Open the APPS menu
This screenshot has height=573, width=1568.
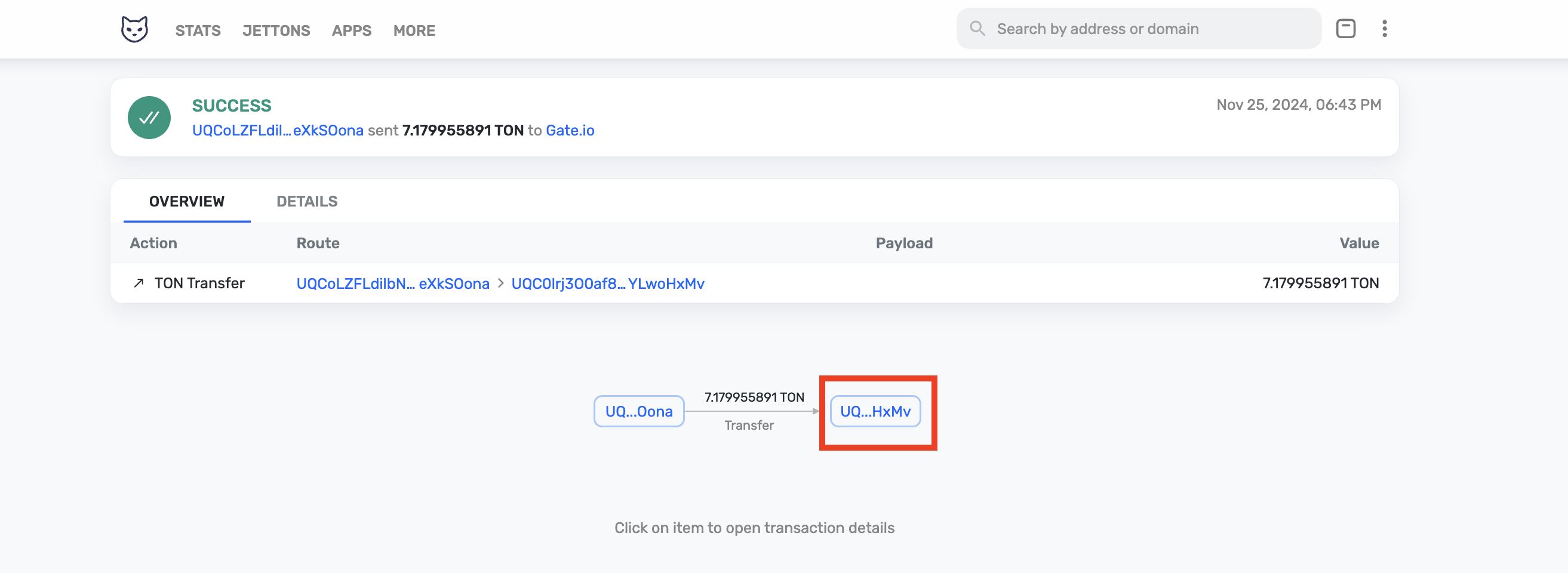coord(351,30)
